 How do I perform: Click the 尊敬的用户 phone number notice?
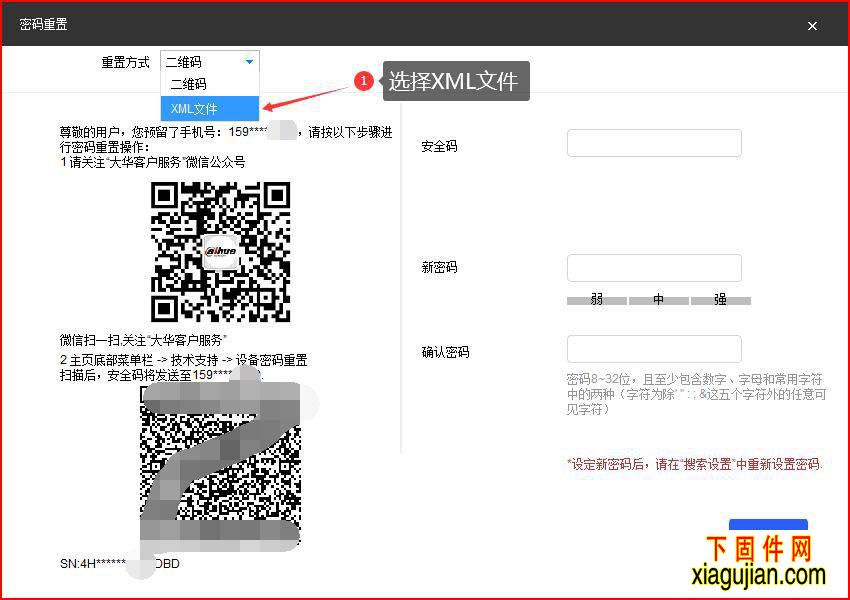pyautogui.click(x=226, y=139)
